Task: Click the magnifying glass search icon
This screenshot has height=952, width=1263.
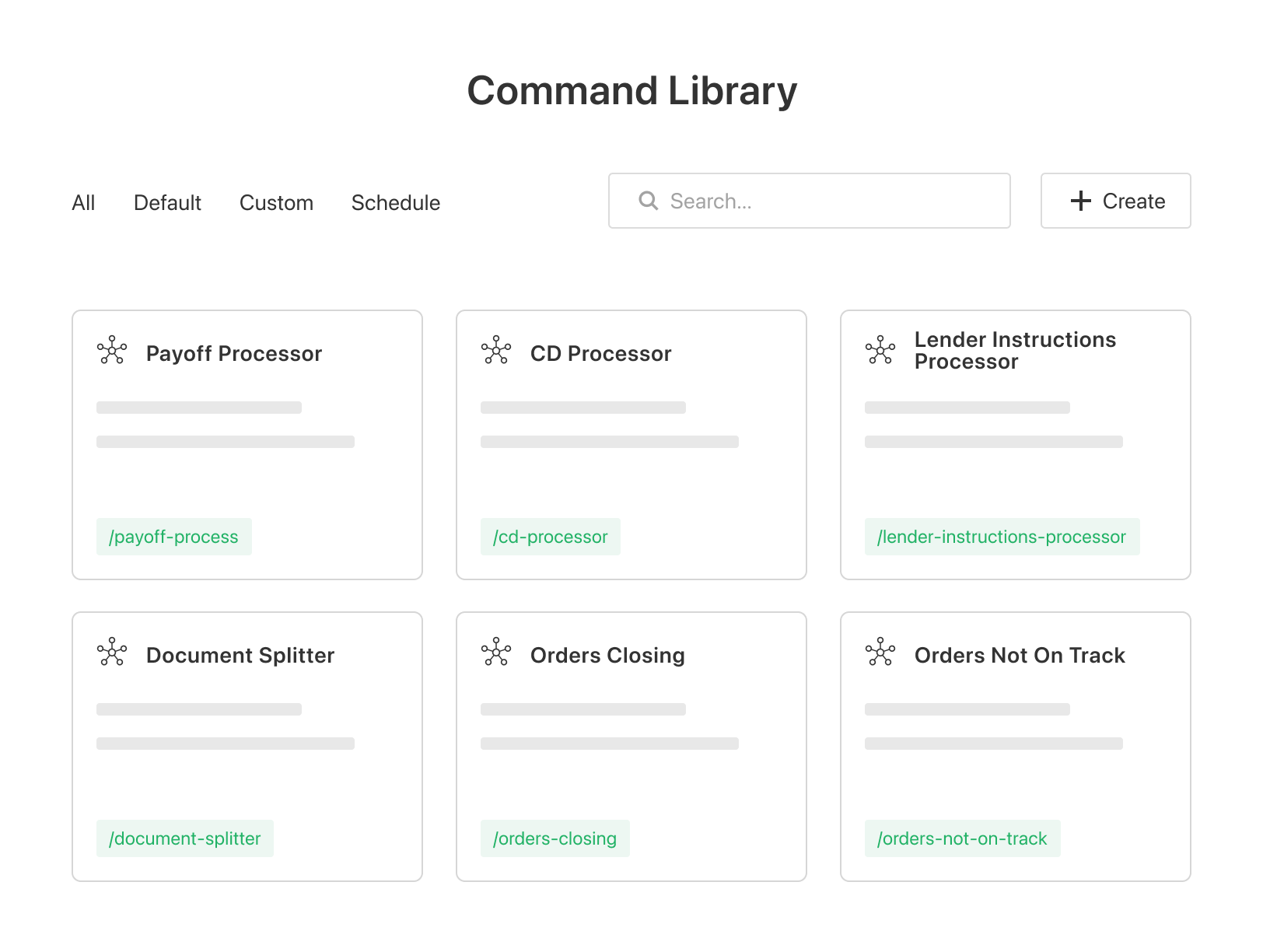Action: point(648,201)
